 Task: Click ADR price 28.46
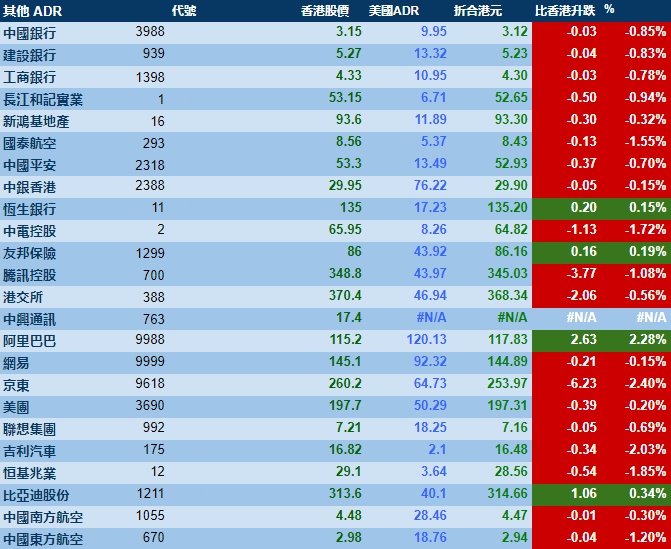[x=430, y=516]
